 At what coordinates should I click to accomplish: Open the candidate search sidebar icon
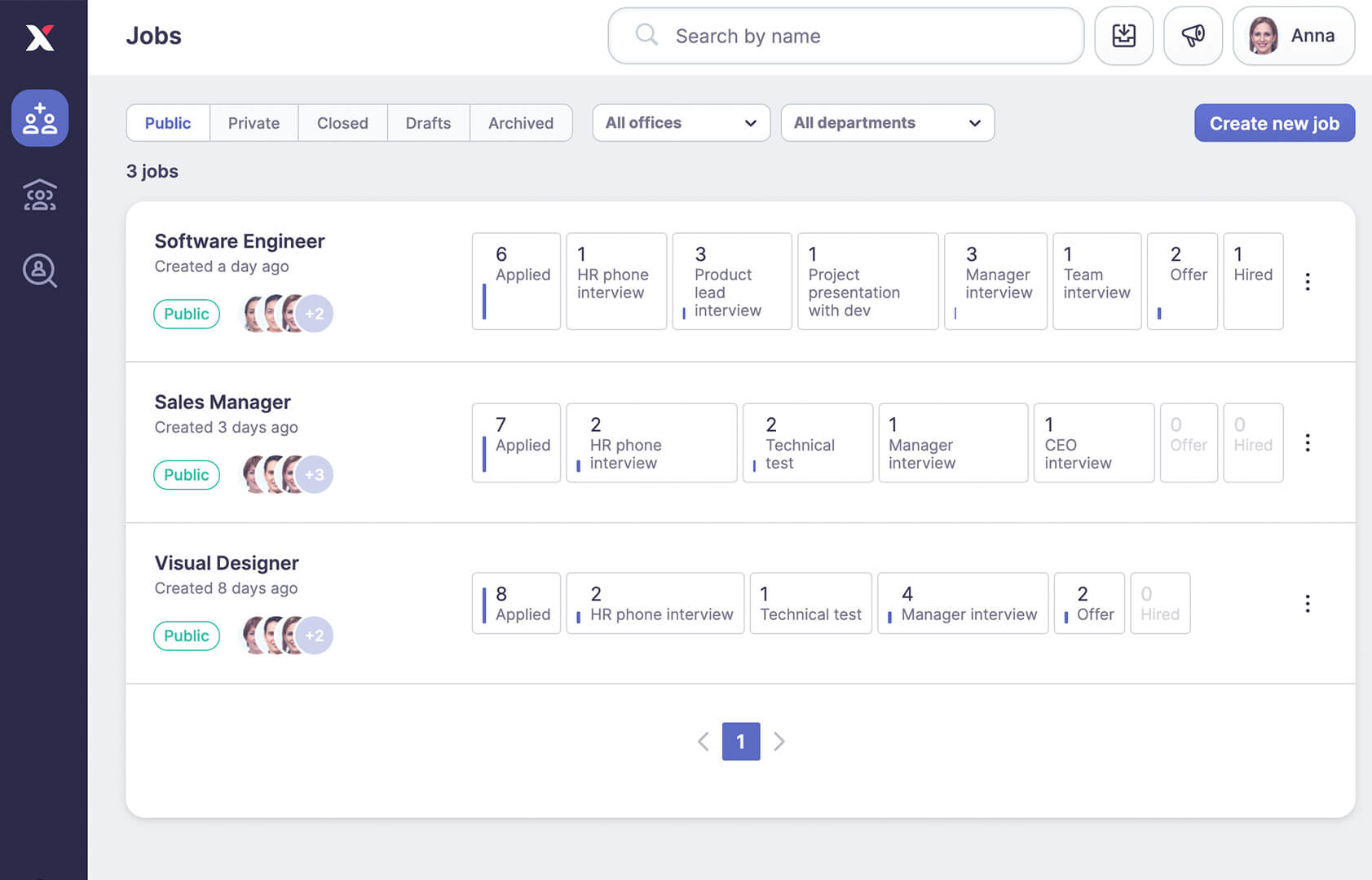[40, 271]
